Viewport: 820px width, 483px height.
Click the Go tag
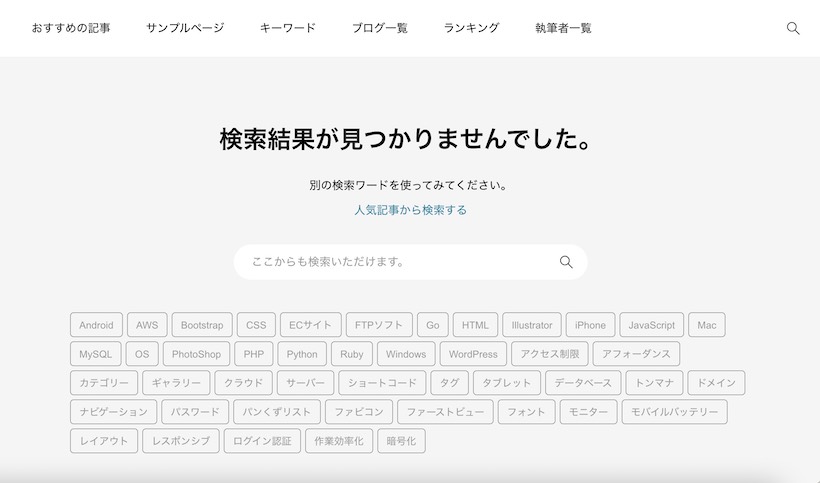432,325
